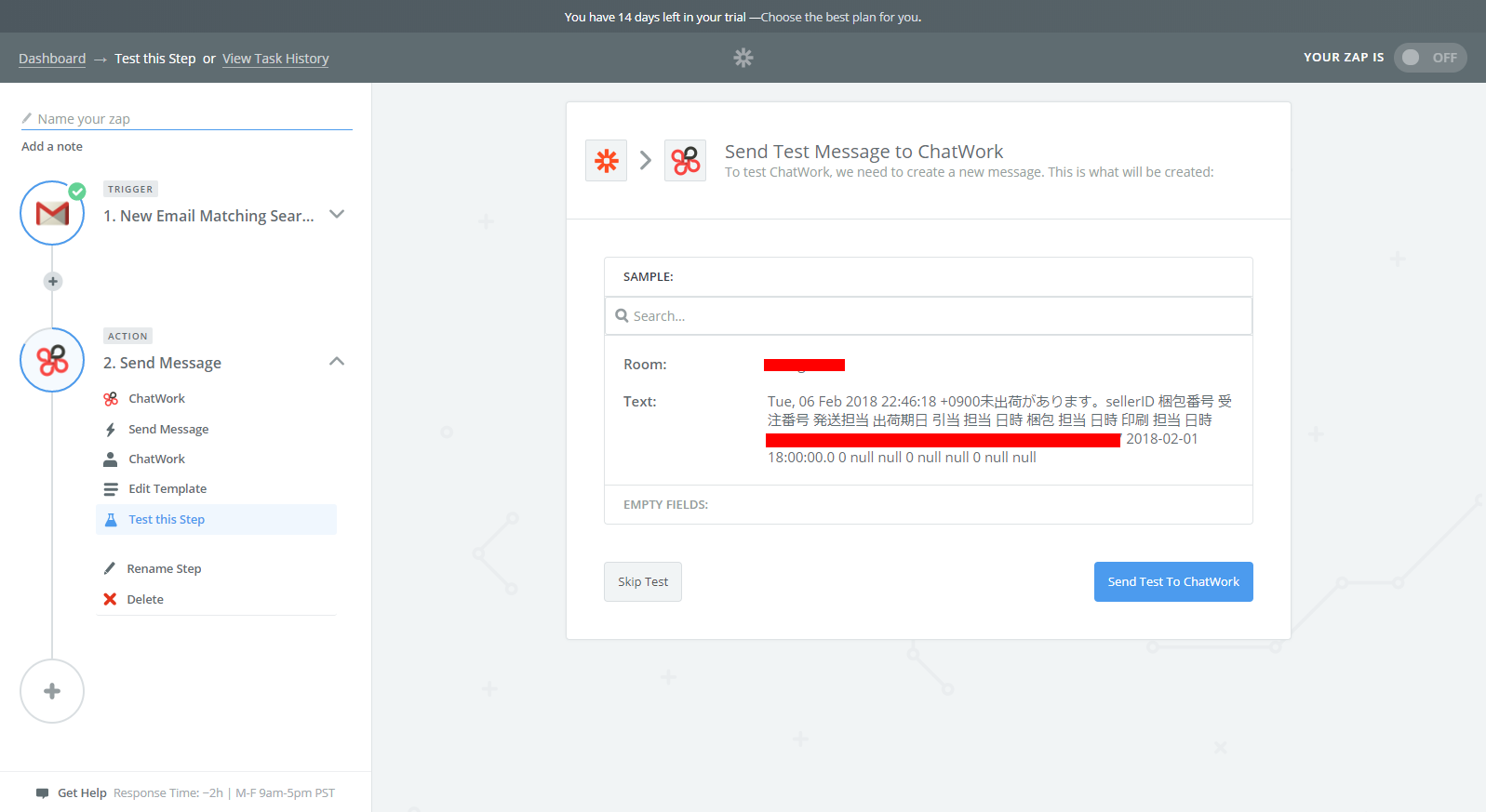Click the breadcrumb arrow after Dashboard
Screen dimensions: 1486x812
click(100, 60)
